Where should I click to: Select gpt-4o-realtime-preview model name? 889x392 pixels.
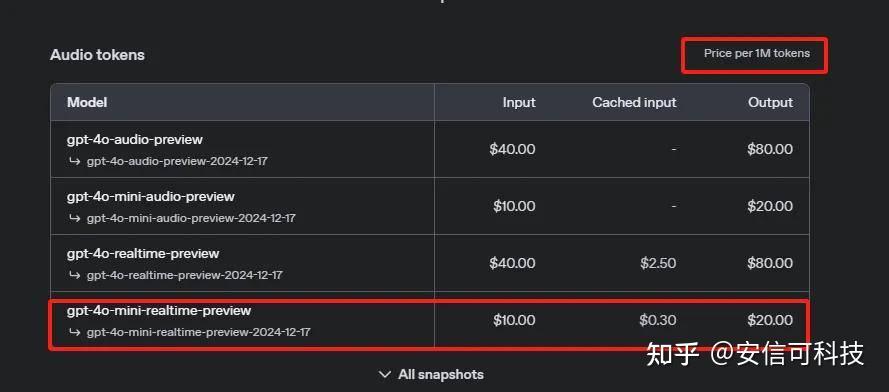click(x=143, y=254)
